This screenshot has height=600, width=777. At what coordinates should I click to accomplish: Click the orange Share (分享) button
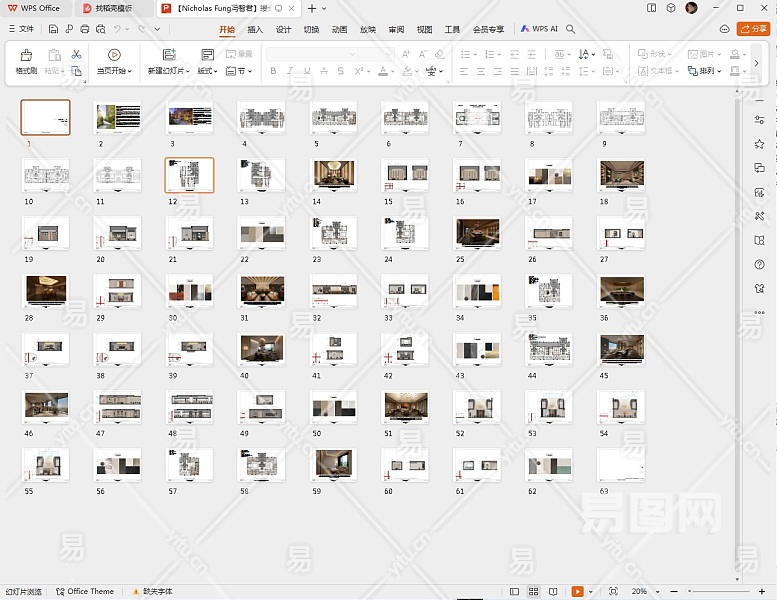753,30
